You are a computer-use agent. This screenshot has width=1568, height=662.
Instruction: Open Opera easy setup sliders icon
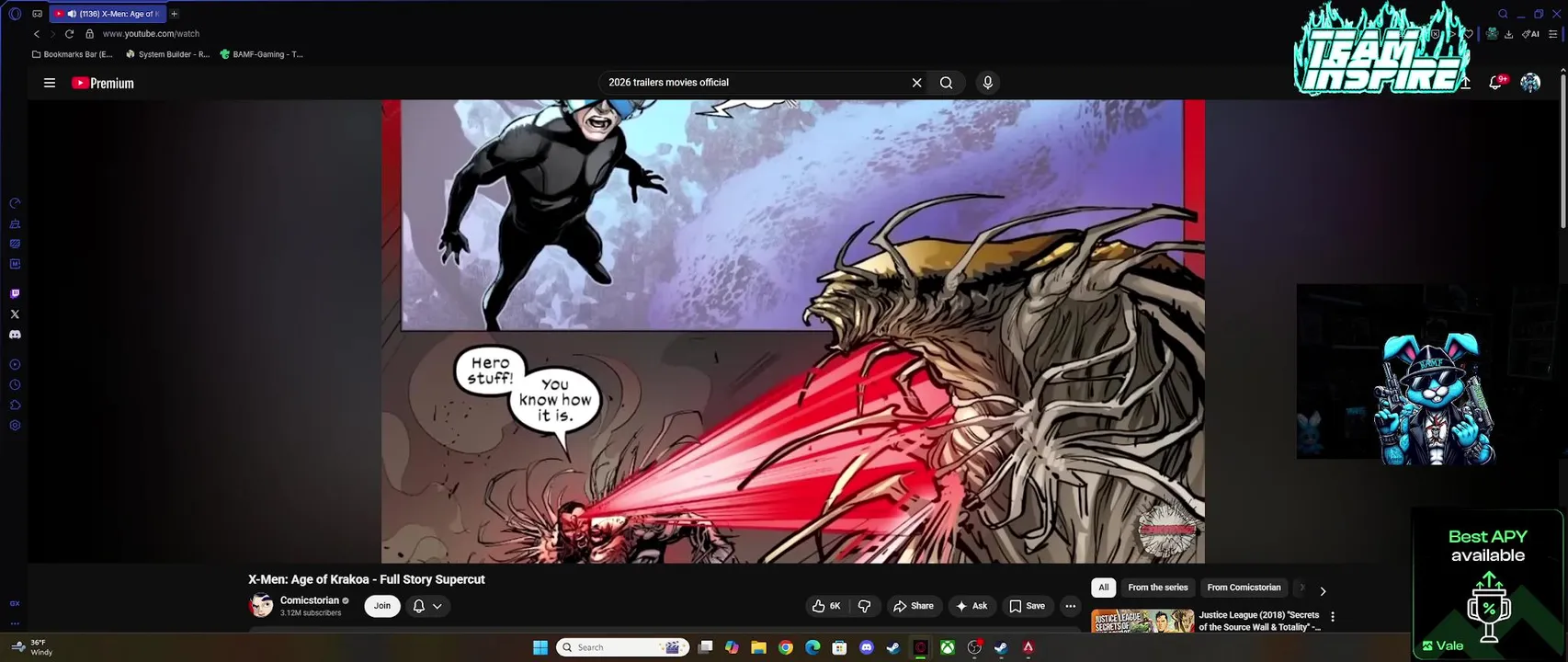[x=1553, y=34]
